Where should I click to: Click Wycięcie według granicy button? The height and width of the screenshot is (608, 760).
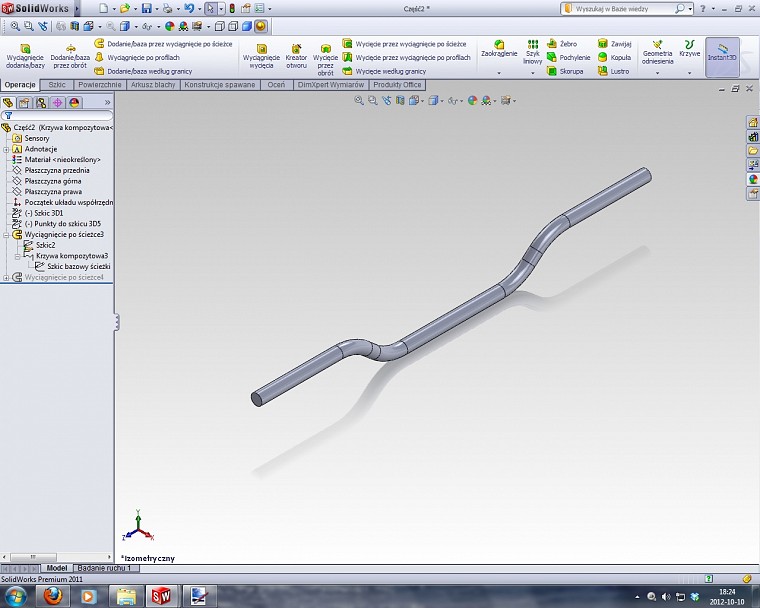point(384,71)
